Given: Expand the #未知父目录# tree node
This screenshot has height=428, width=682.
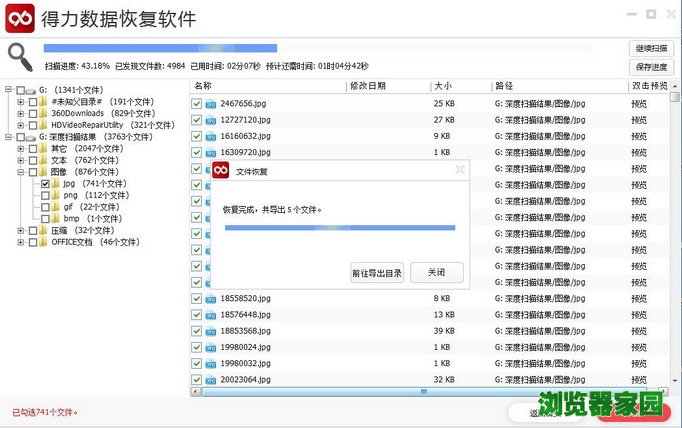Looking at the screenshot, I should click(21, 102).
